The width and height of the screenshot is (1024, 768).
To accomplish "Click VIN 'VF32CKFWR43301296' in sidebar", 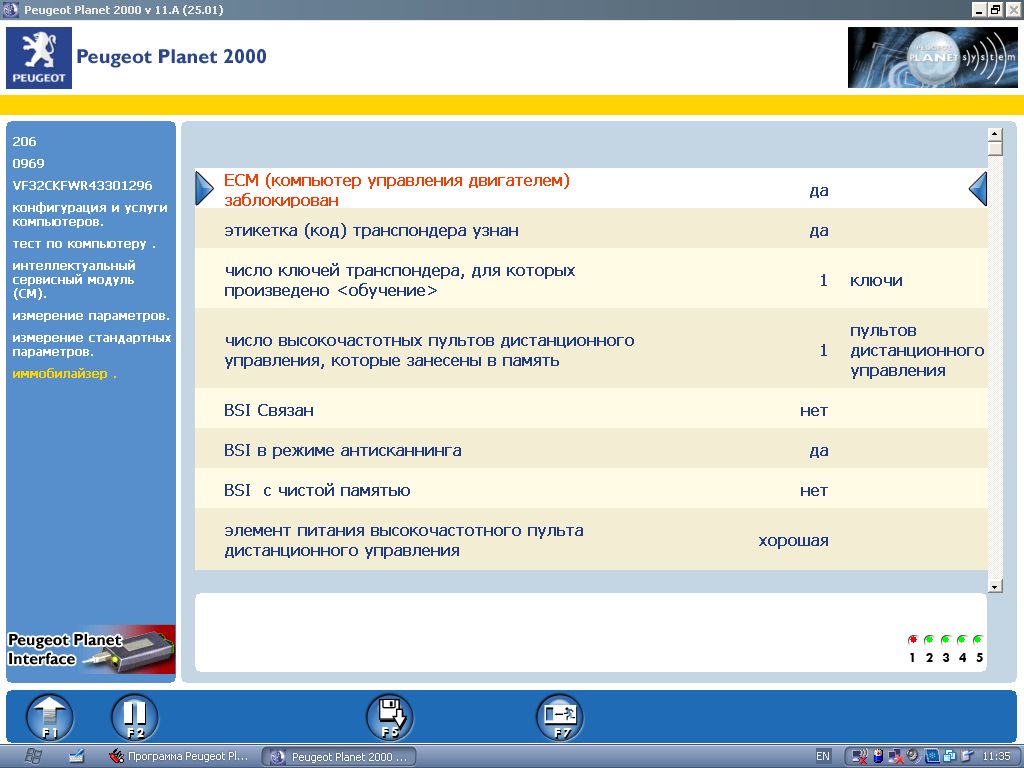I will pos(82,185).
